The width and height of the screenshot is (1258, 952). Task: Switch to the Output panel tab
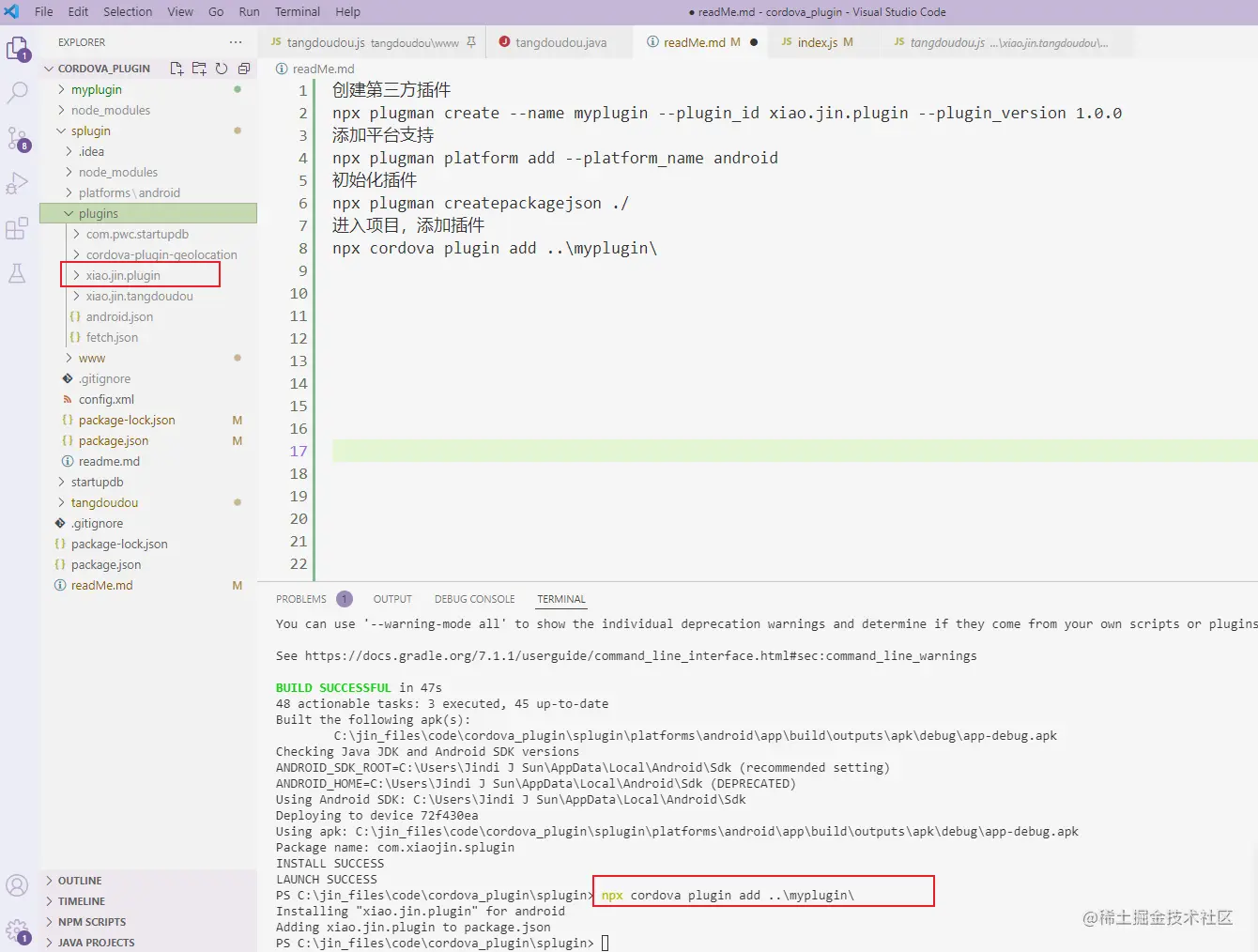[392, 599]
